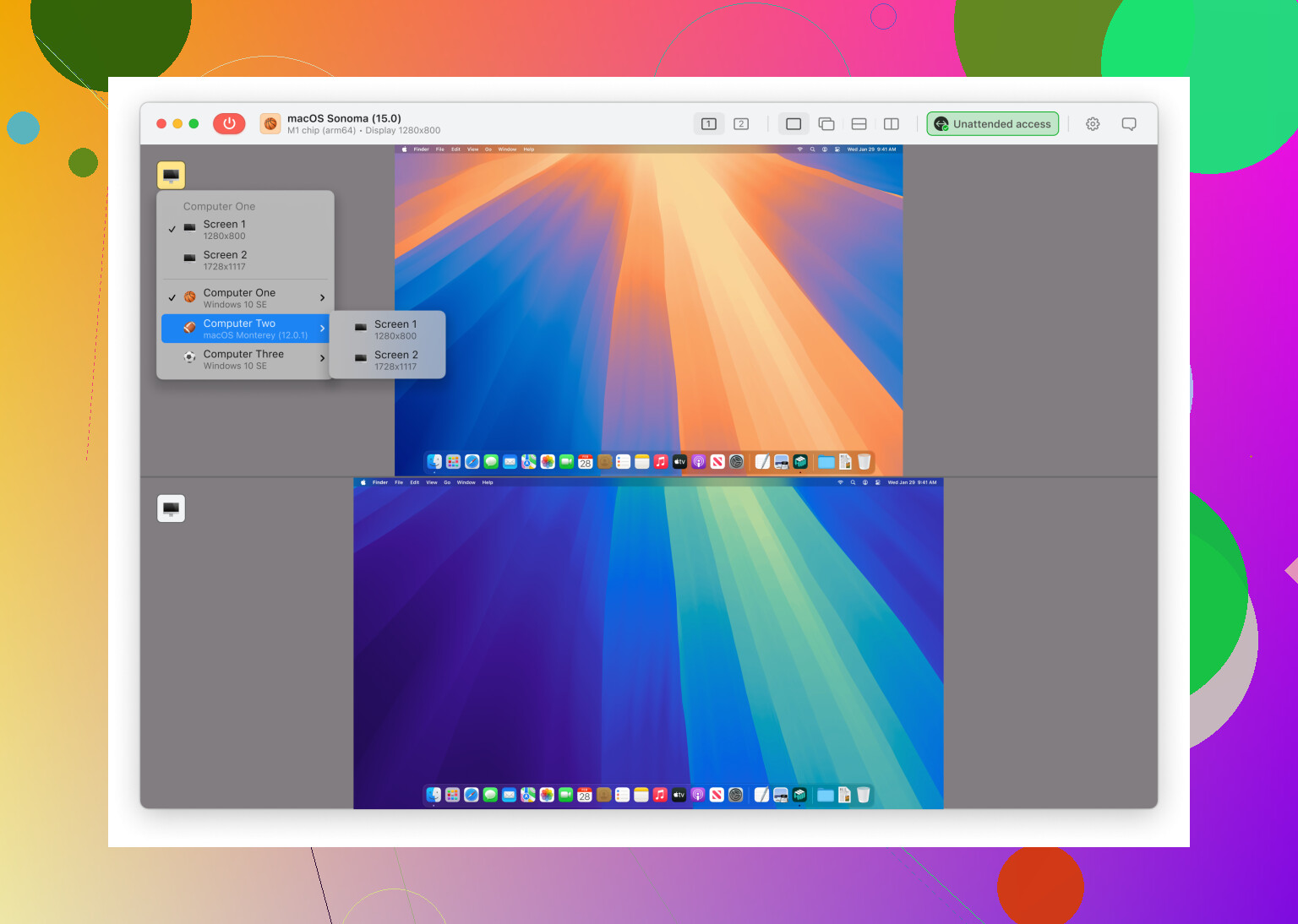Click Wi-Fi icon in lower remote menubar
1298x924 pixels.
click(x=840, y=482)
